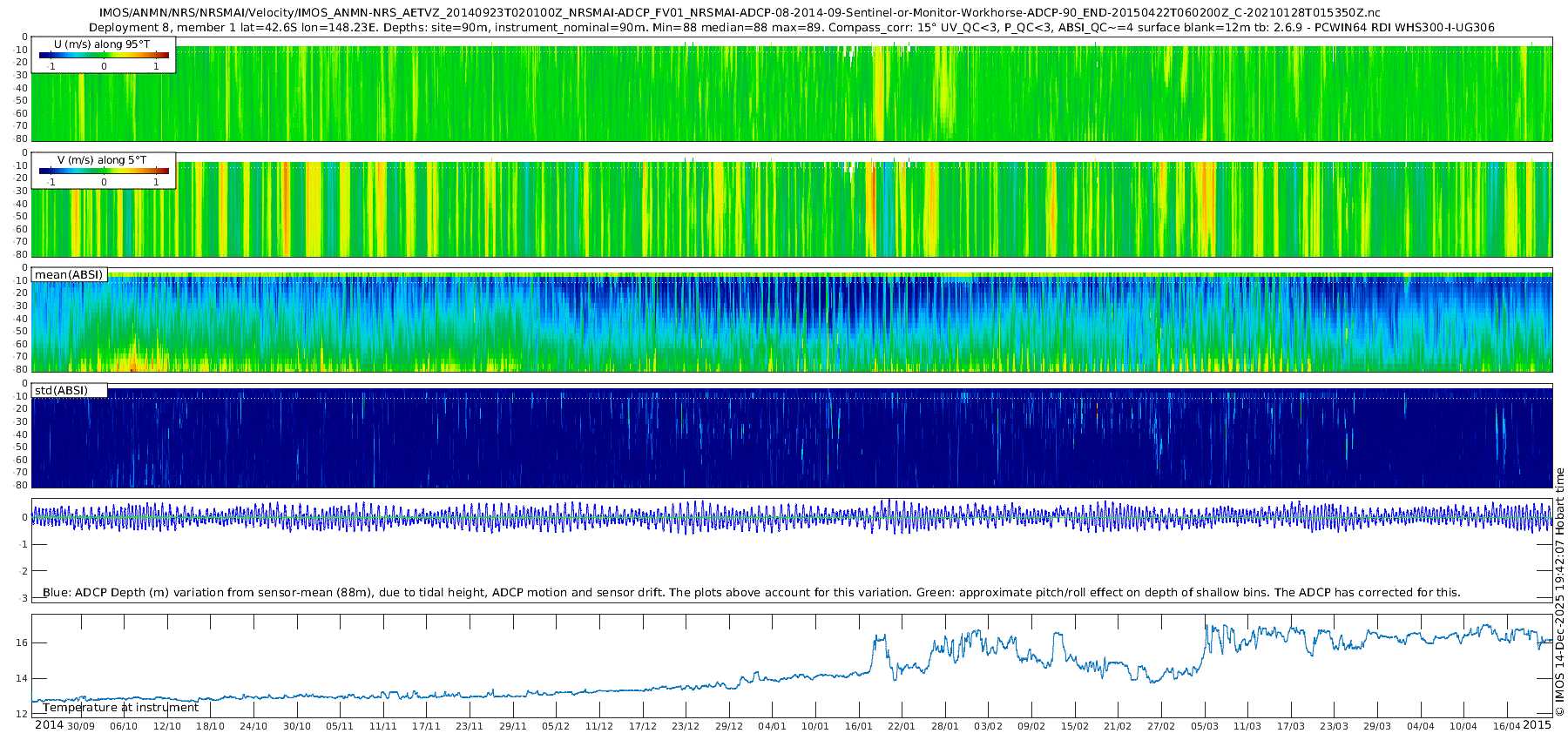Click the 16/04 date tick label
Viewport: 1568px width, 740px height.
pyautogui.click(x=1507, y=726)
